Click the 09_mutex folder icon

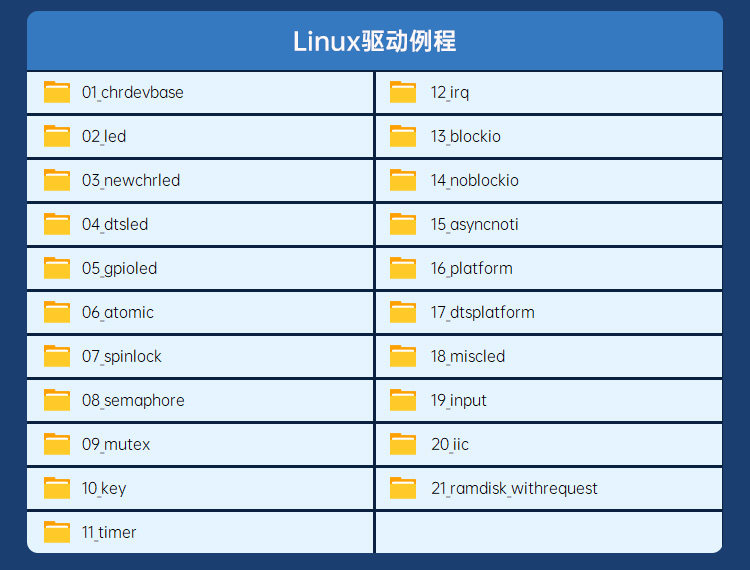pyautogui.click(x=57, y=444)
